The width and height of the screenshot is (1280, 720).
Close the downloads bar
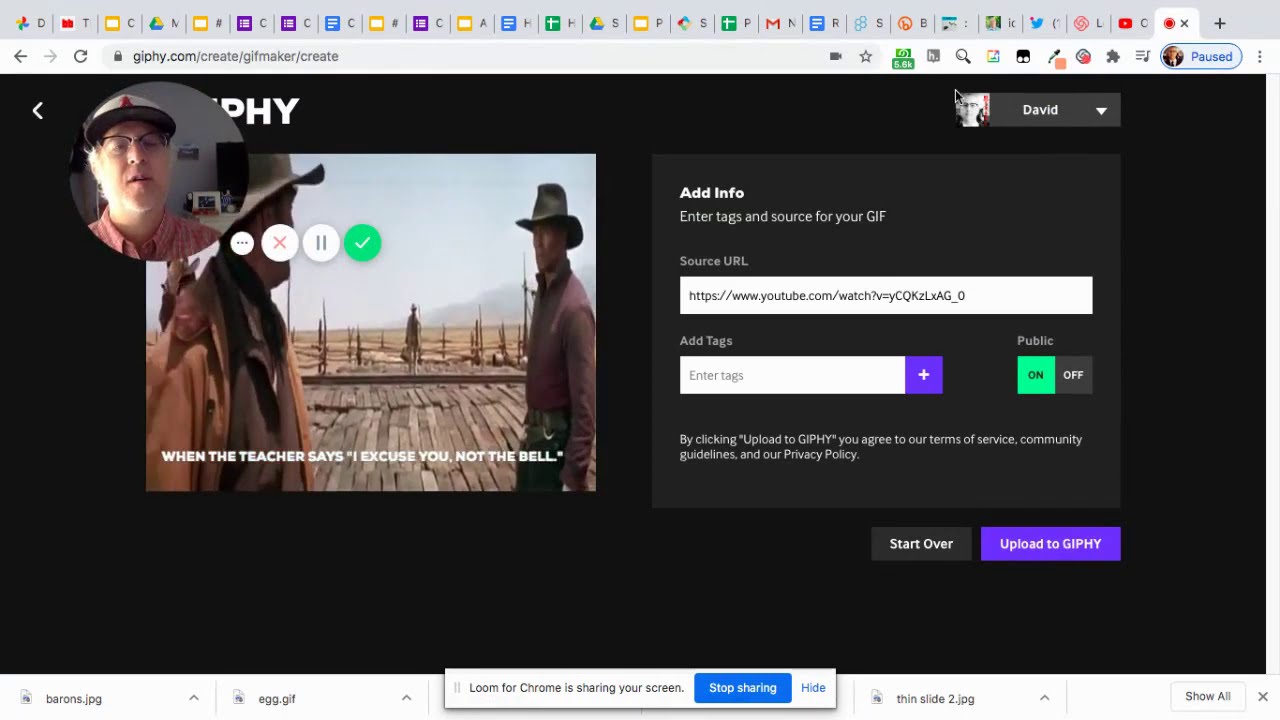[1263, 697]
